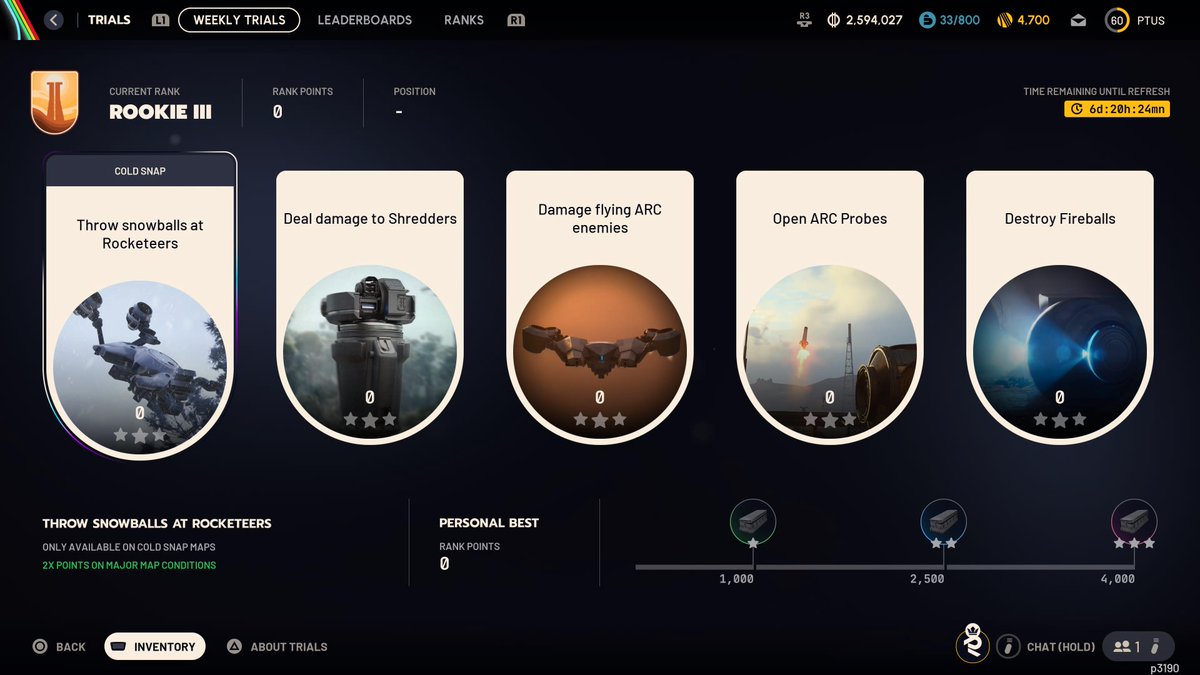Click the clock icon in refresh timer

click(1077, 109)
